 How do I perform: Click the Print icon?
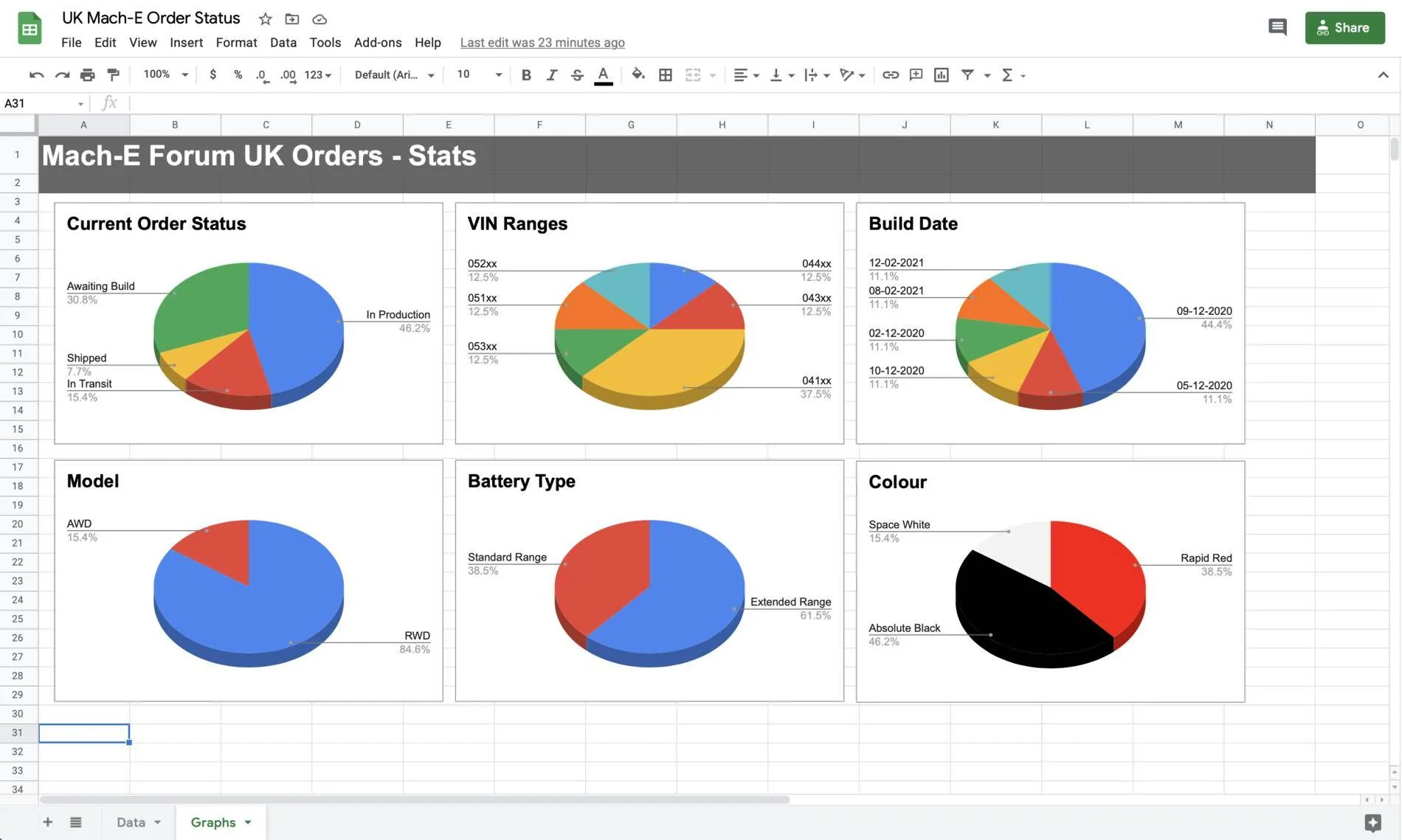click(87, 74)
